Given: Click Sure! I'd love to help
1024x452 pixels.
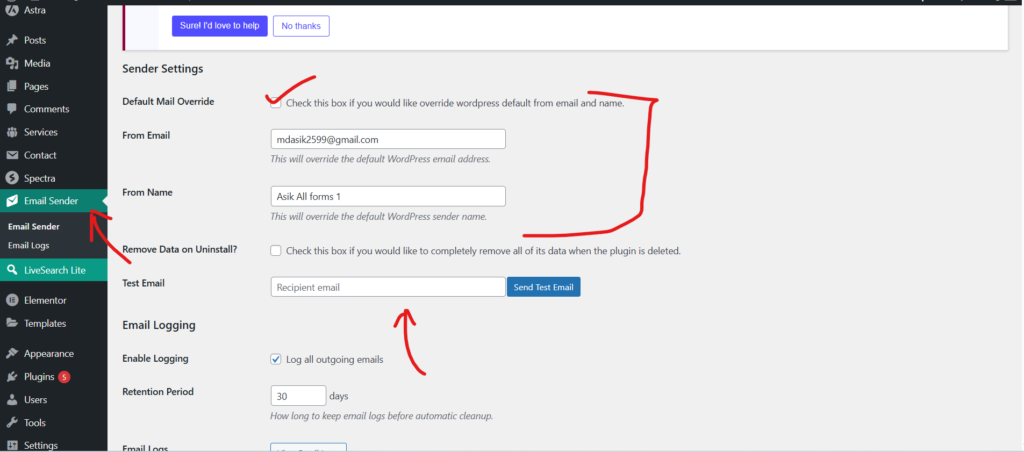Looking at the screenshot, I should (219, 26).
